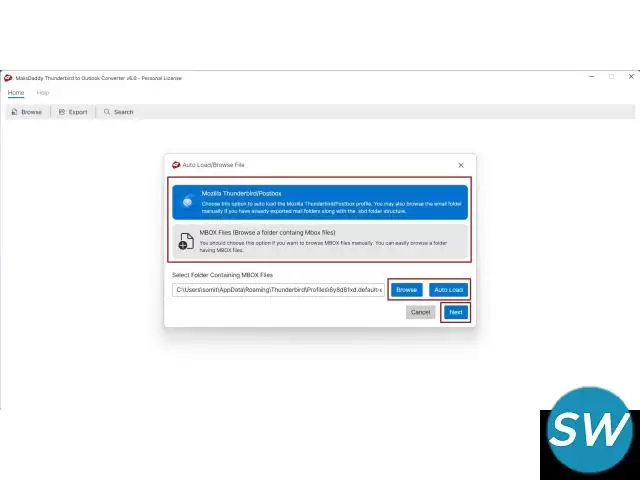Viewport: 640px width, 480px height.
Task: Click the Export icon in toolbar
Action: [62, 112]
